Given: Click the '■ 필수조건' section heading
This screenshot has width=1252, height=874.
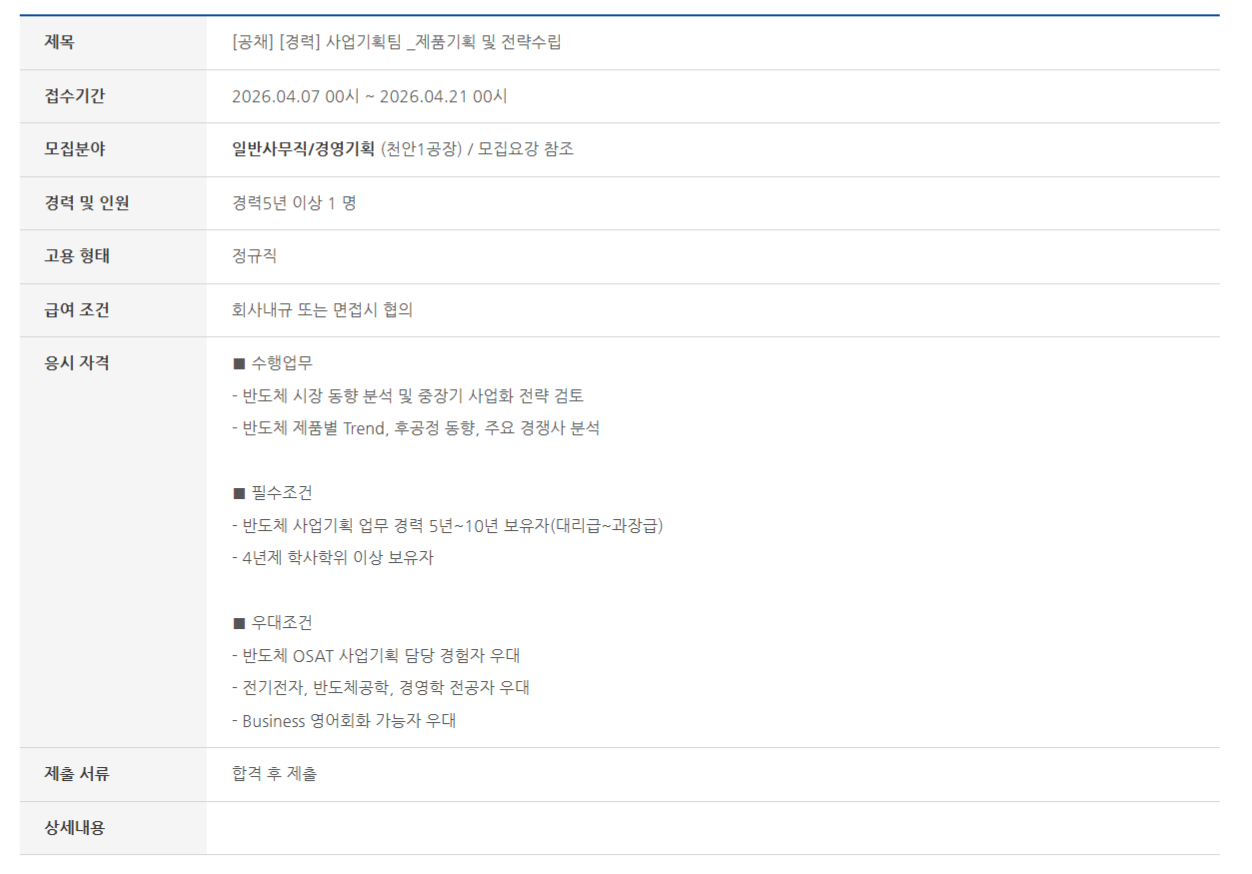Looking at the screenshot, I should (x=272, y=493).
